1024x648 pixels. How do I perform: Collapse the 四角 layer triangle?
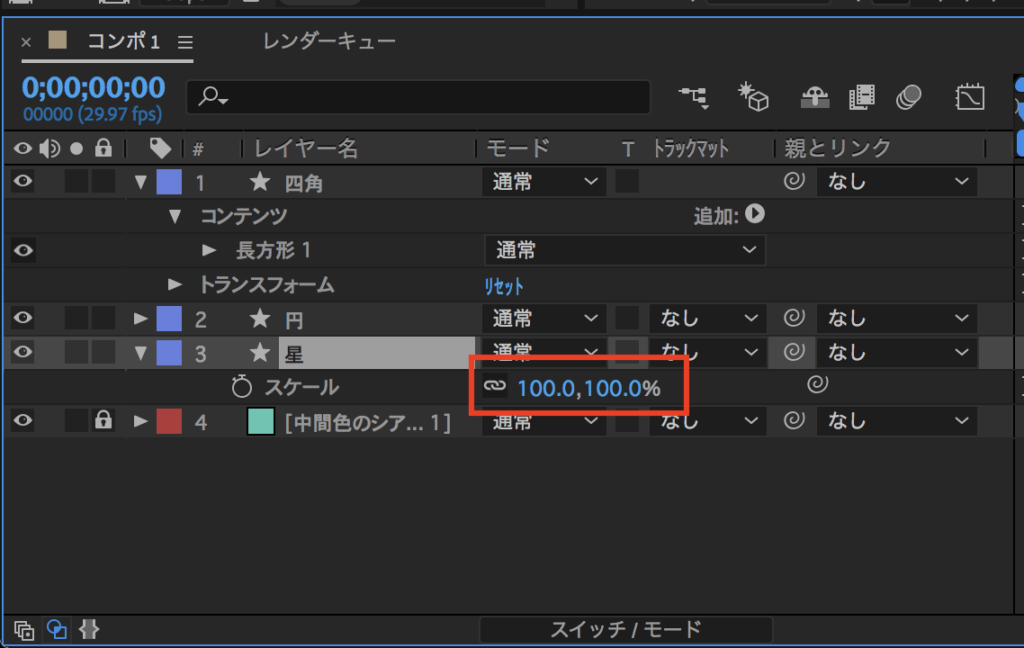(140, 182)
